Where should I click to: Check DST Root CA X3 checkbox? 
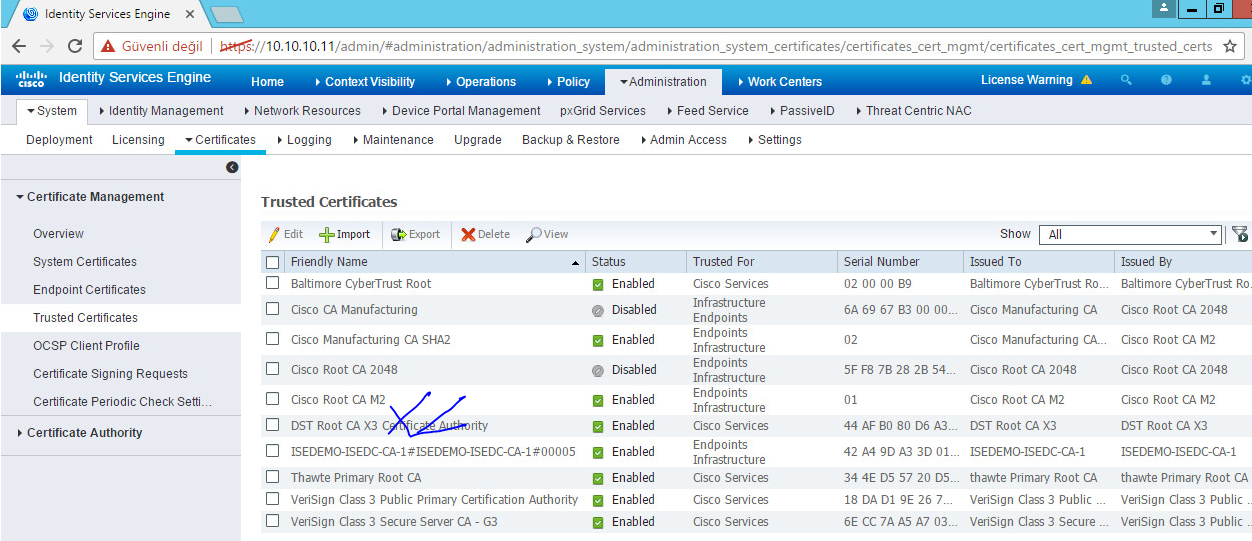273,425
